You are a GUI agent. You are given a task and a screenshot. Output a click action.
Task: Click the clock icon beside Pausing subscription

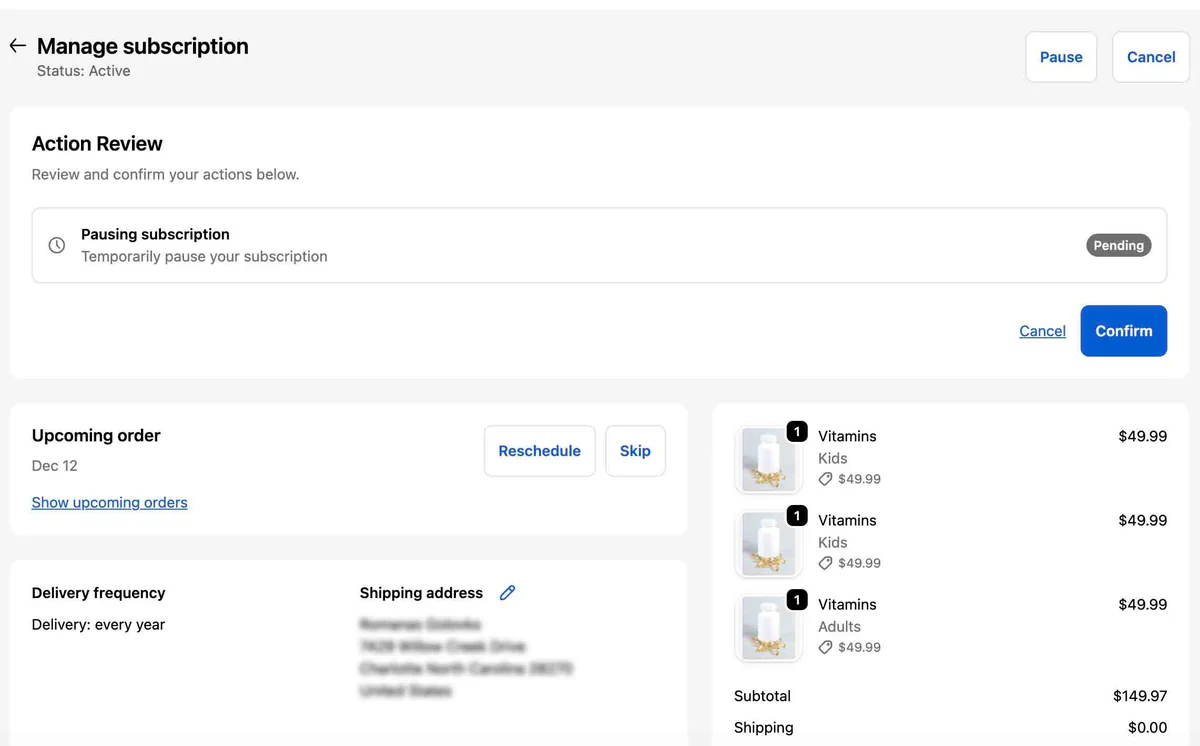[57, 245]
